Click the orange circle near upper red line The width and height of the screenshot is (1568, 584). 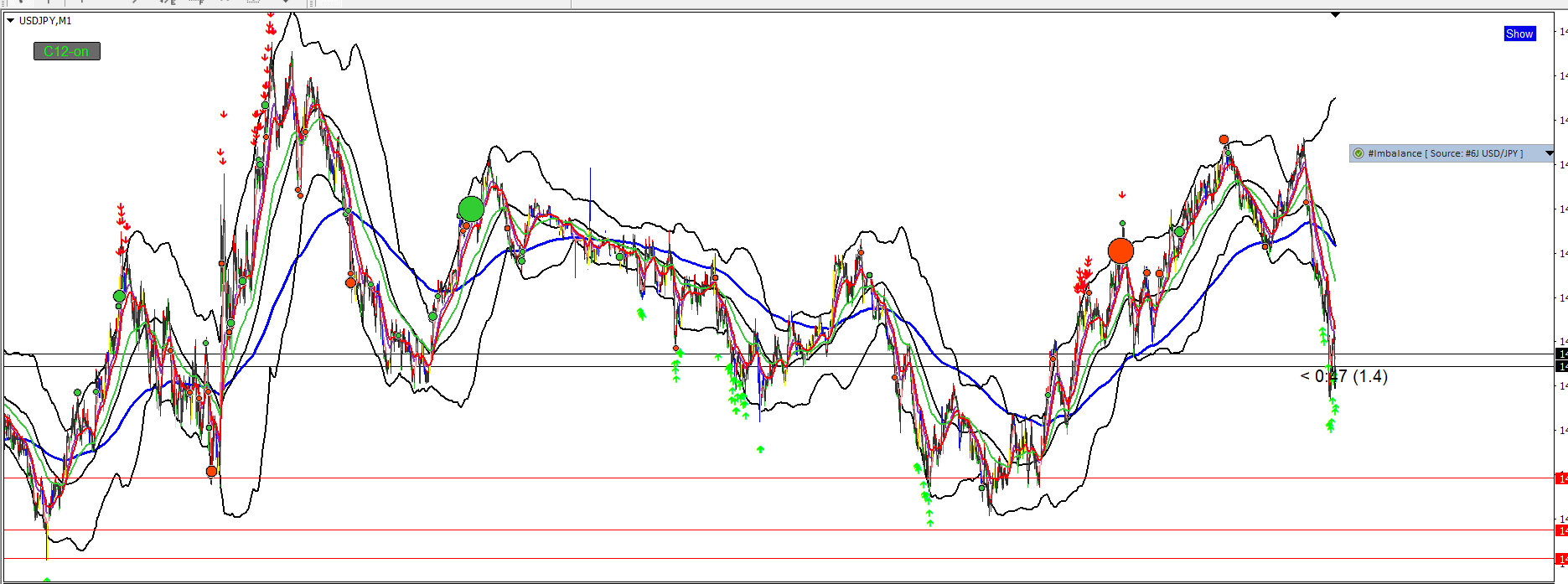click(211, 472)
